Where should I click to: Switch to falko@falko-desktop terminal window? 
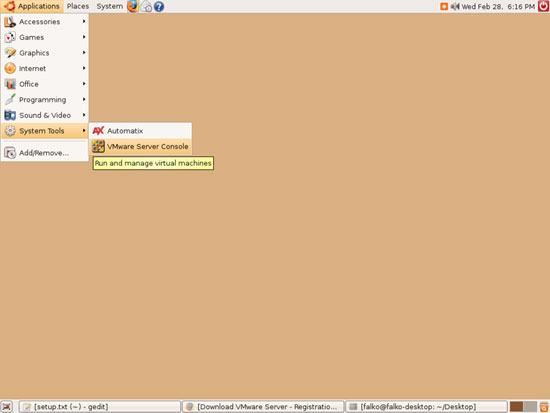click(x=427, y=407)
